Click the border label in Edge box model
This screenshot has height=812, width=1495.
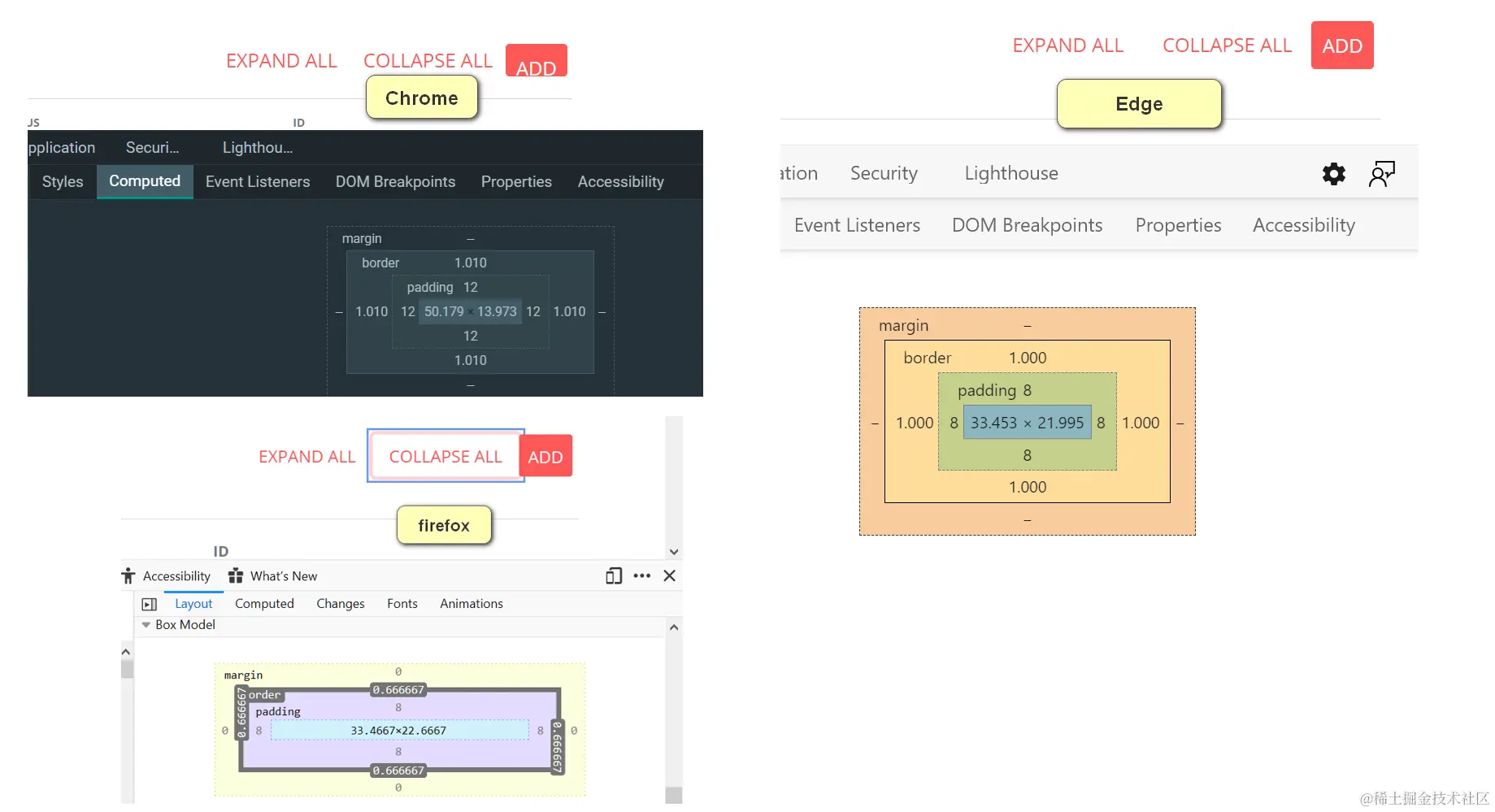coord(927,358)
